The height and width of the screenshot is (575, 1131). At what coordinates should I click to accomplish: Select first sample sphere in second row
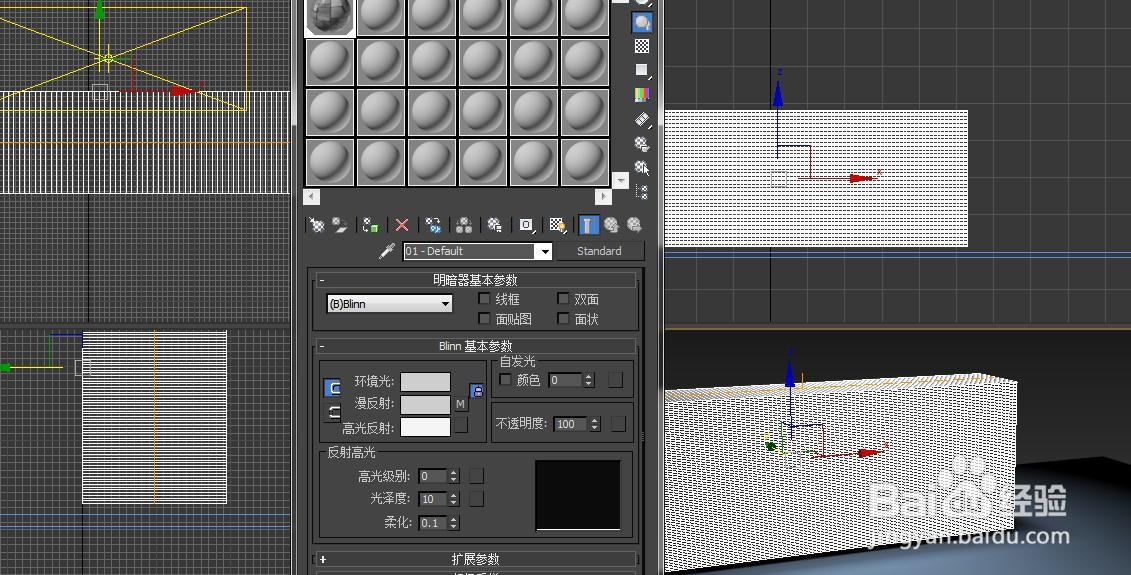coord(330,62)
